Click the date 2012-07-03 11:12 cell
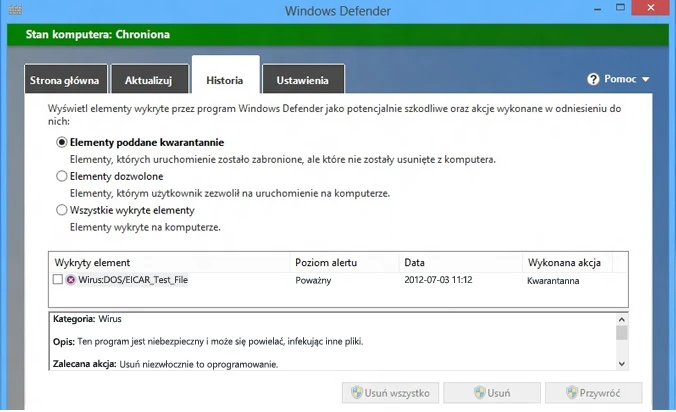This screenshot has height=412, width=676. pos(438,280)
